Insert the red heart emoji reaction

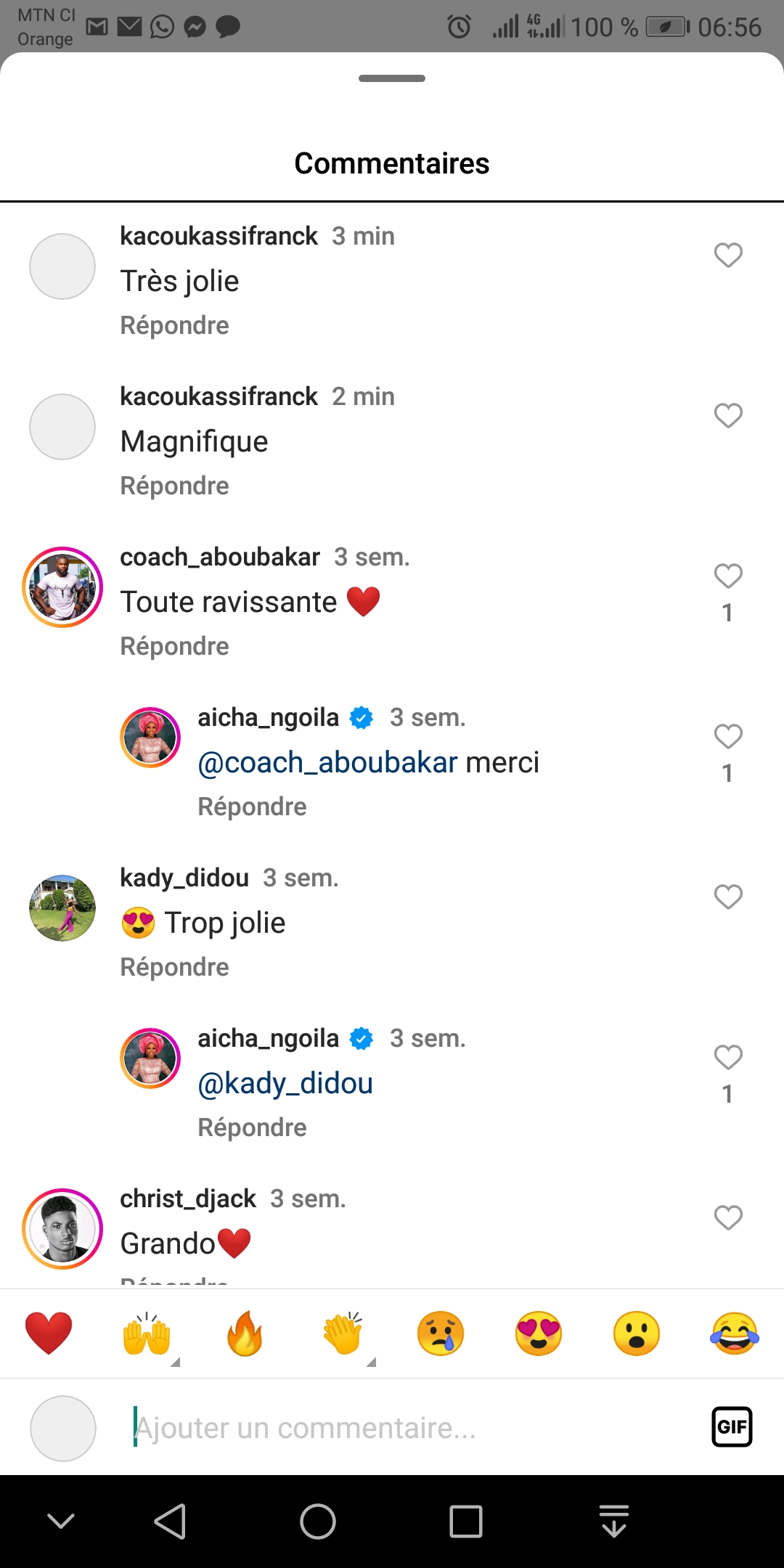[49, 1334]
